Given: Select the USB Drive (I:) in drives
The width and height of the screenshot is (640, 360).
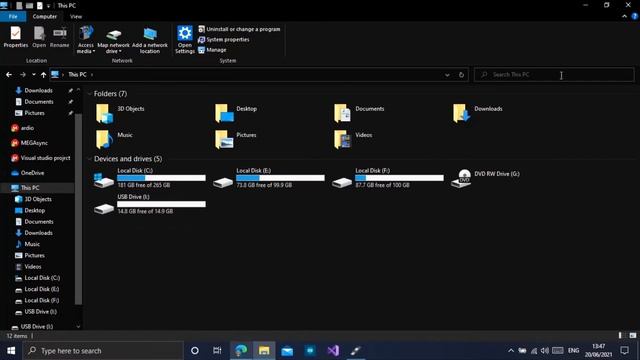Looking at the screenshot, I should [149, 204].
